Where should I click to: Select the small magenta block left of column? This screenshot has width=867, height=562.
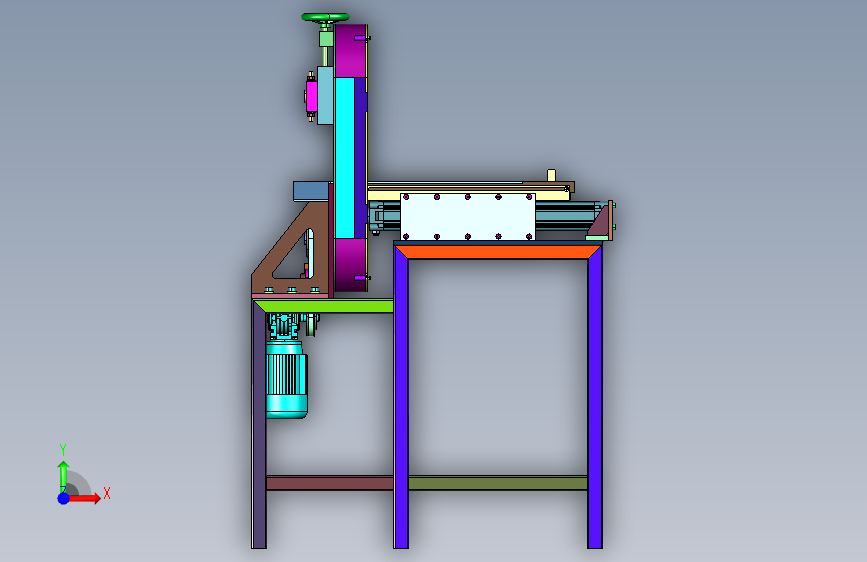[x=311, y=96]
